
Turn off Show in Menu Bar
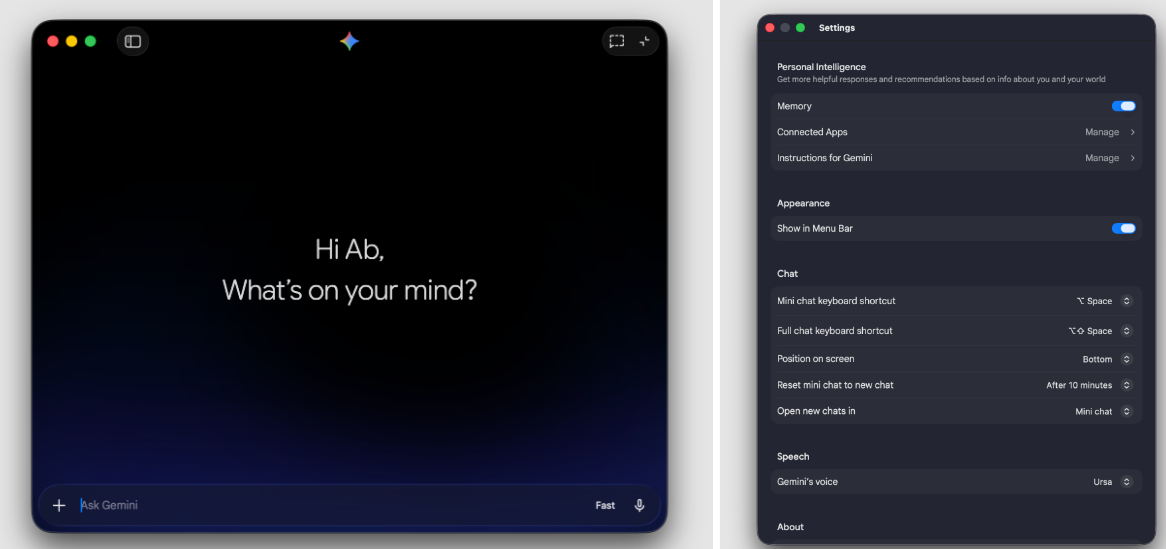(x=1123, y=228)
